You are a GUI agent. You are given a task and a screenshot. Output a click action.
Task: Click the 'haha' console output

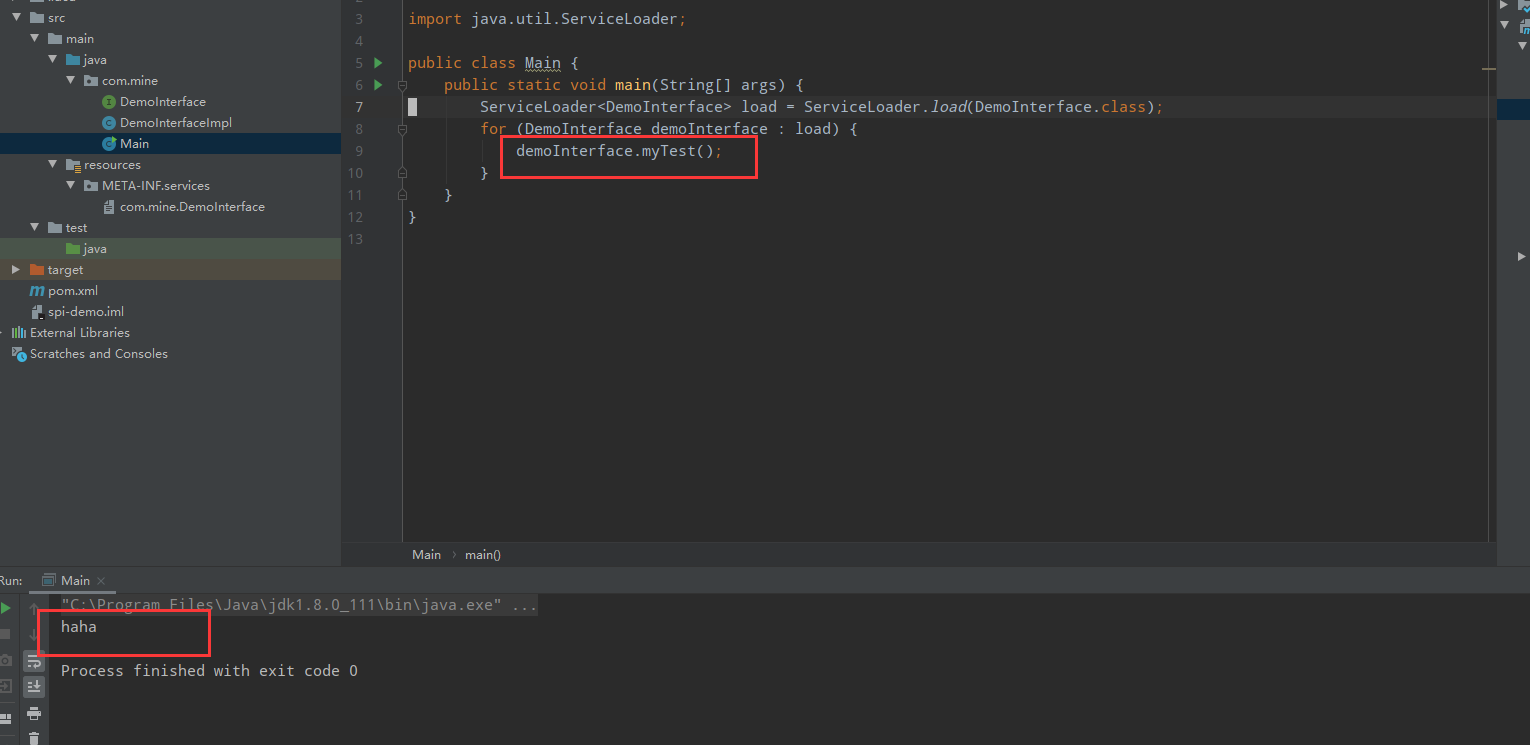[x=79, y=627]
